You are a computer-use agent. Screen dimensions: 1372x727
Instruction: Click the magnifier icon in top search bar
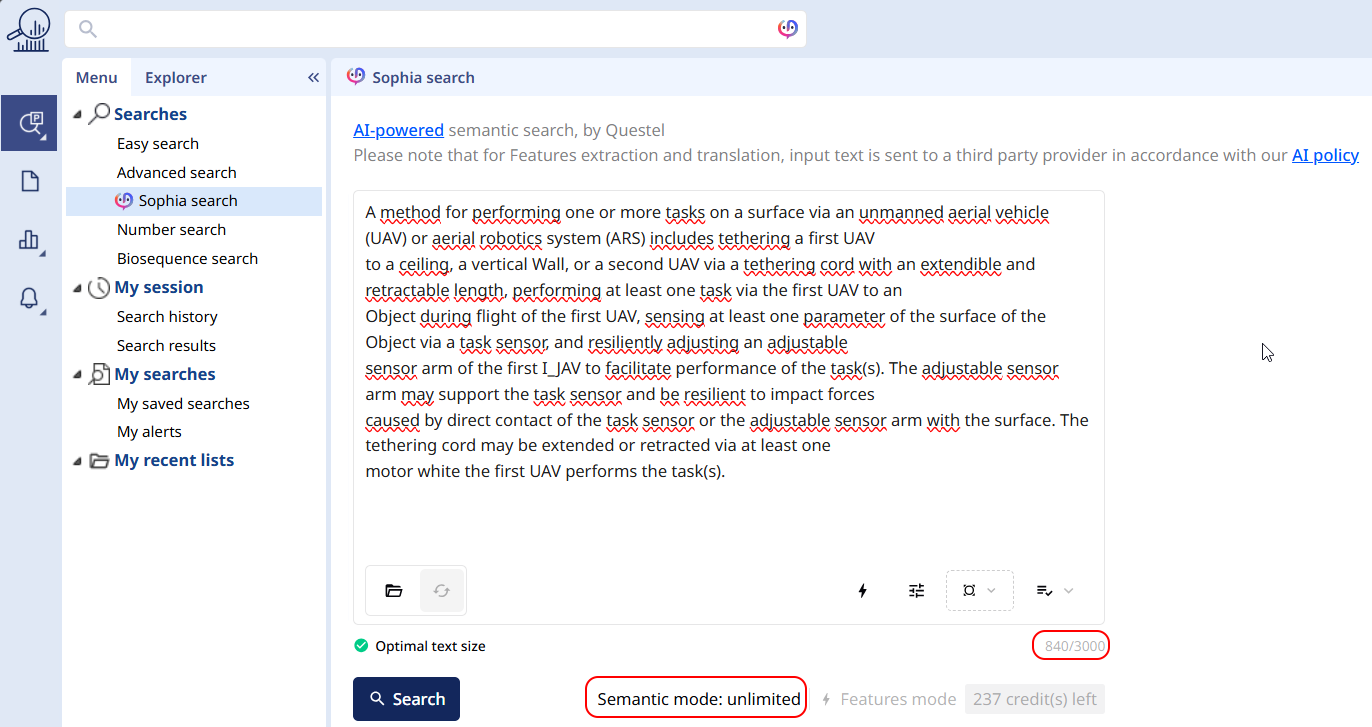click(x=88, y=29)
